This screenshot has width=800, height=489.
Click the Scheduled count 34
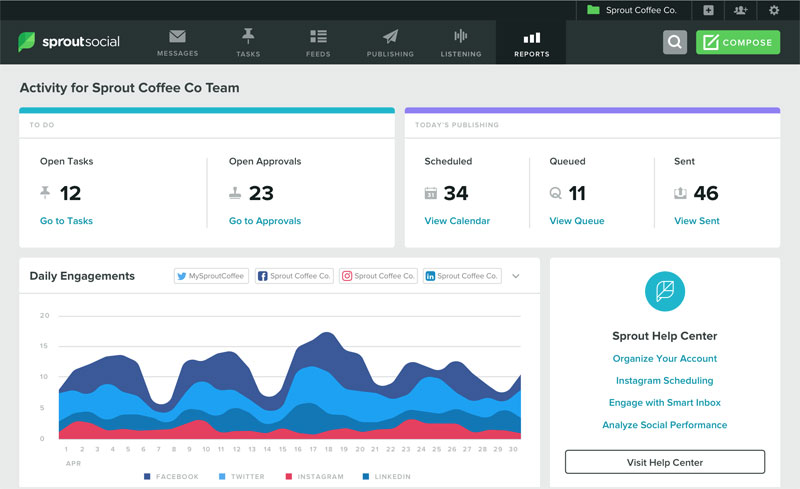coord(456,193)
